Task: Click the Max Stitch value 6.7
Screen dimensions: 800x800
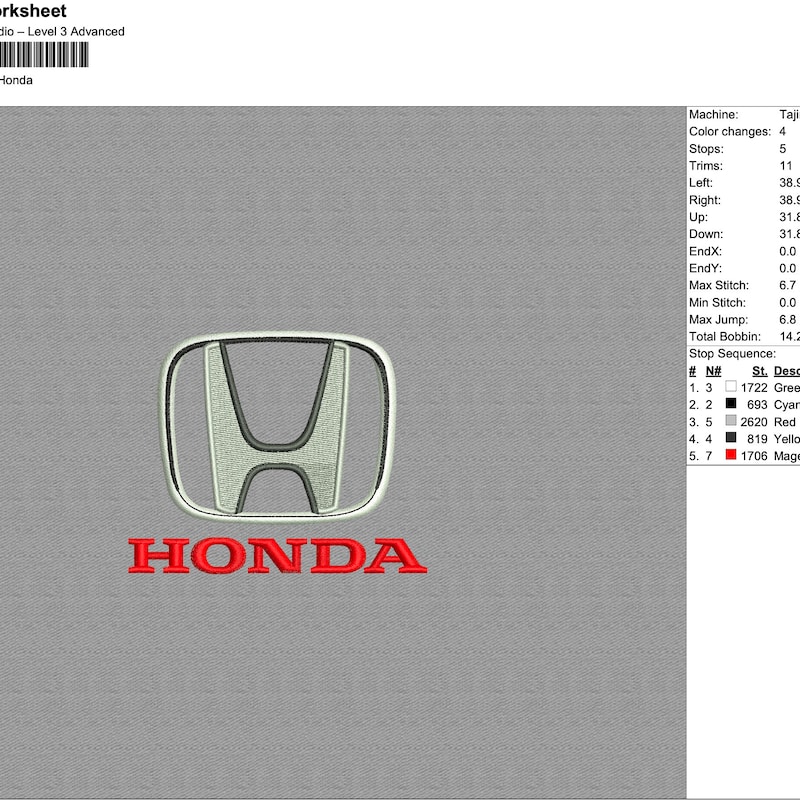Action: click(785, 284)
